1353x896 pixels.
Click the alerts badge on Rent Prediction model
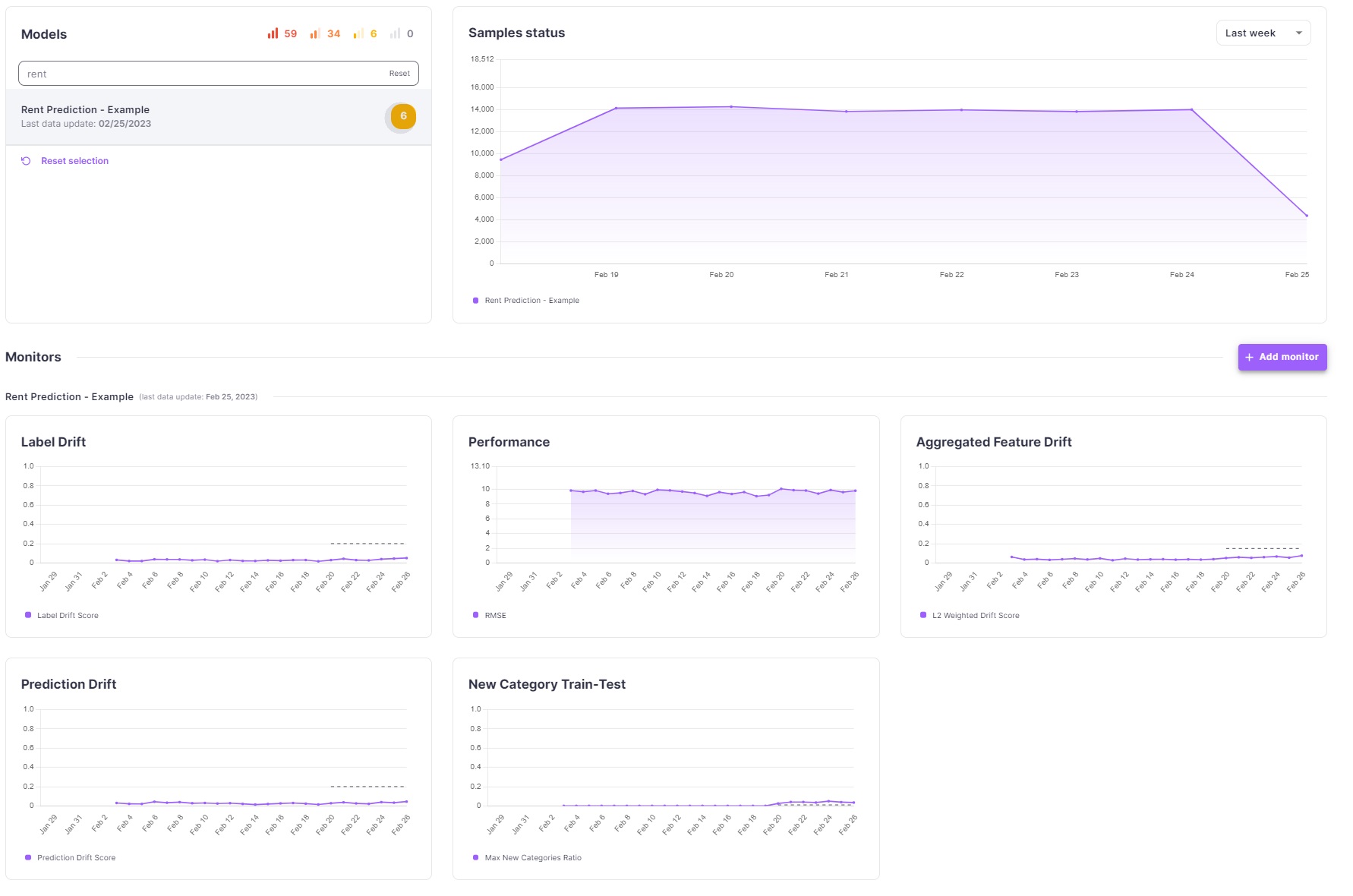click(x=403, y=116)
